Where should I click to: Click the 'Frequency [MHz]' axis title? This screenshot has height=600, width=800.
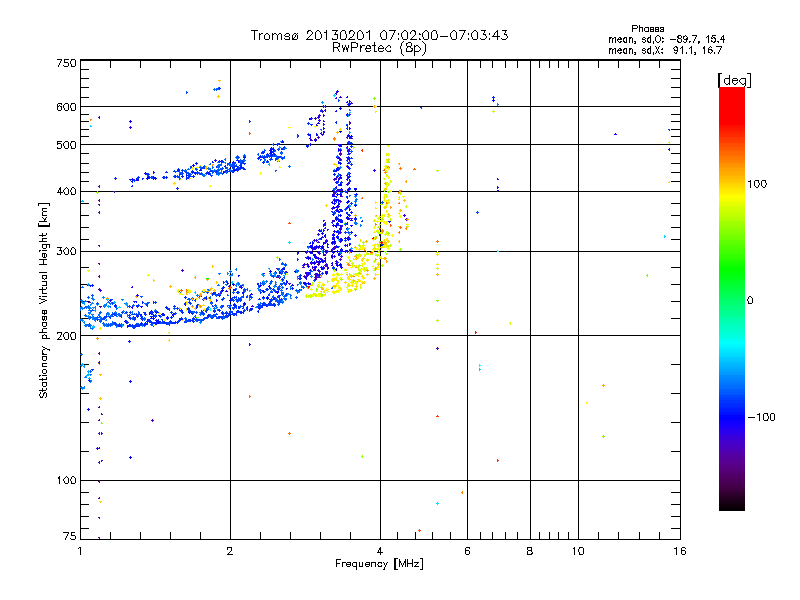coord(379,564)
